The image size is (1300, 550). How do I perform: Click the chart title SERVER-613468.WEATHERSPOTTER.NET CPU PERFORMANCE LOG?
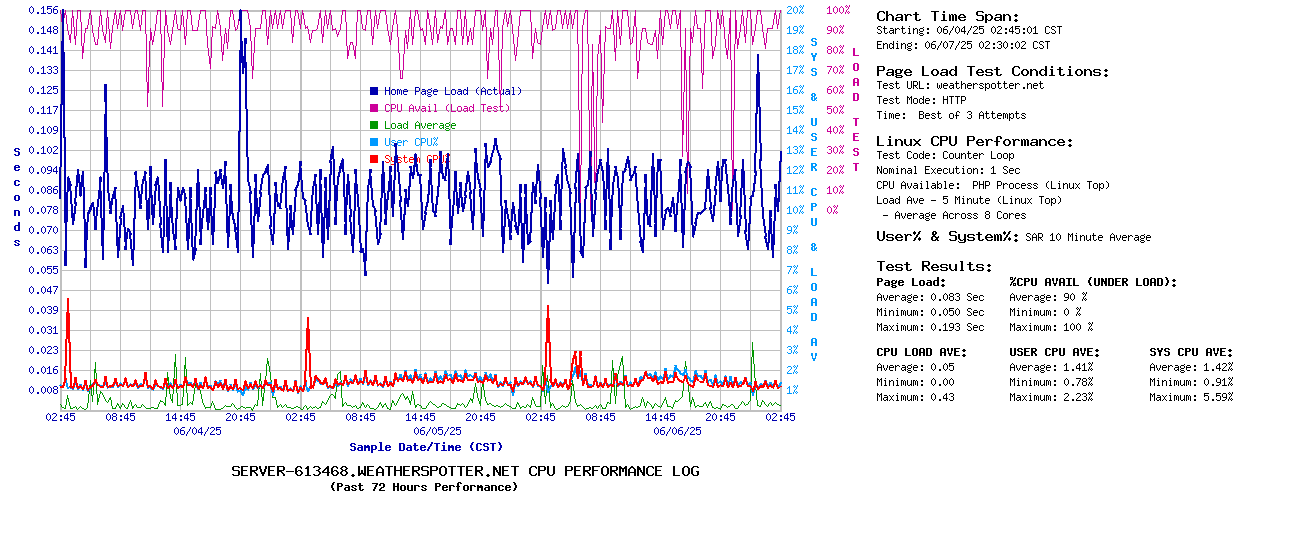[x=465, y=471]
